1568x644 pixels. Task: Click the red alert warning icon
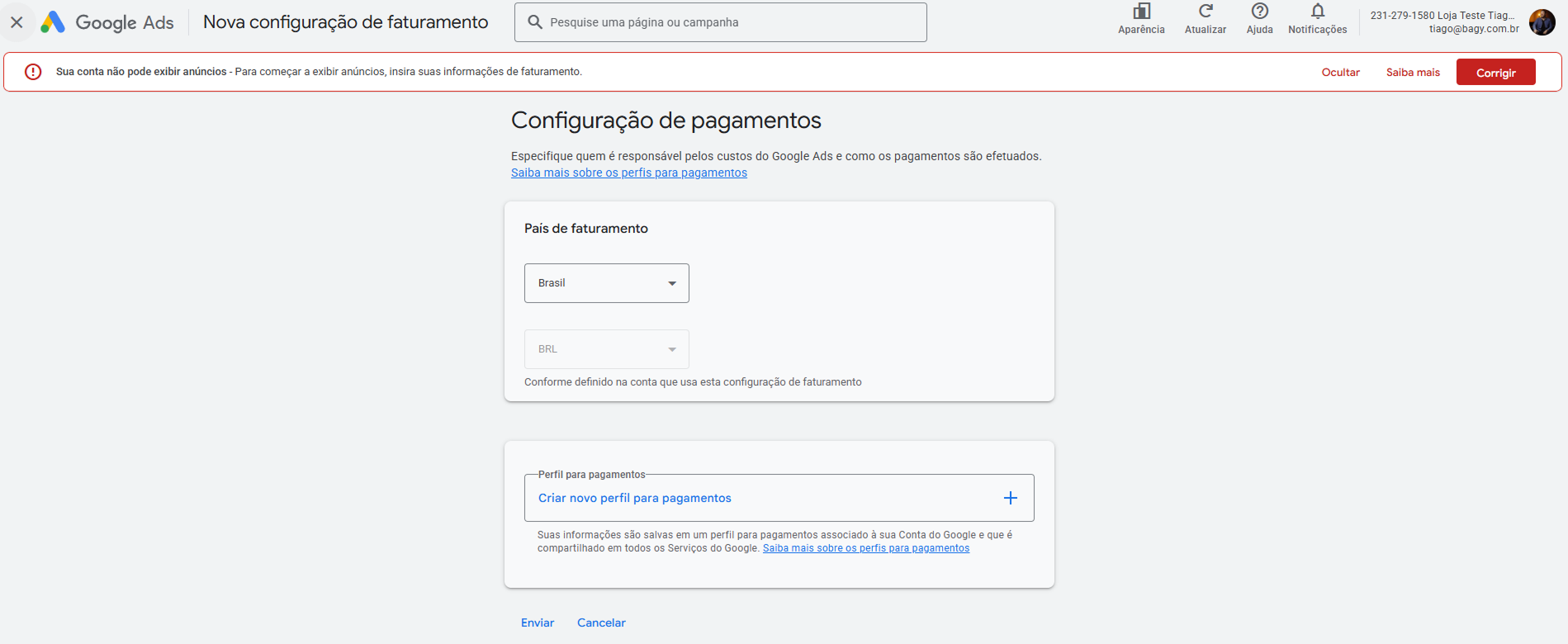33,72
